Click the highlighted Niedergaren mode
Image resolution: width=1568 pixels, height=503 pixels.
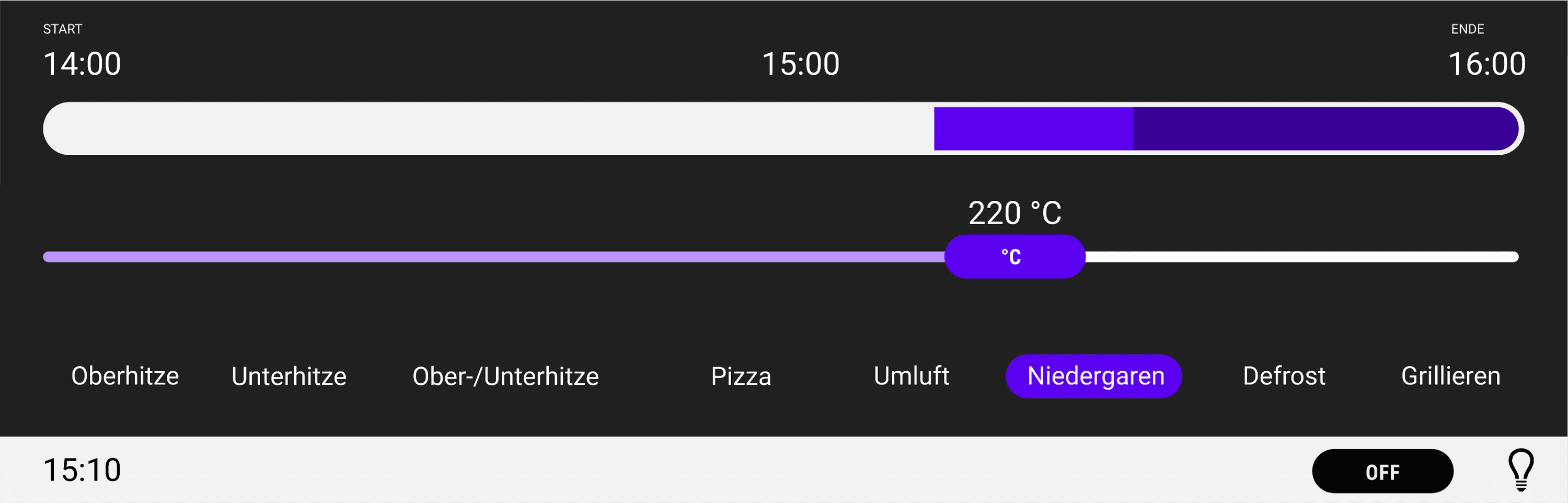[1094, 376]
